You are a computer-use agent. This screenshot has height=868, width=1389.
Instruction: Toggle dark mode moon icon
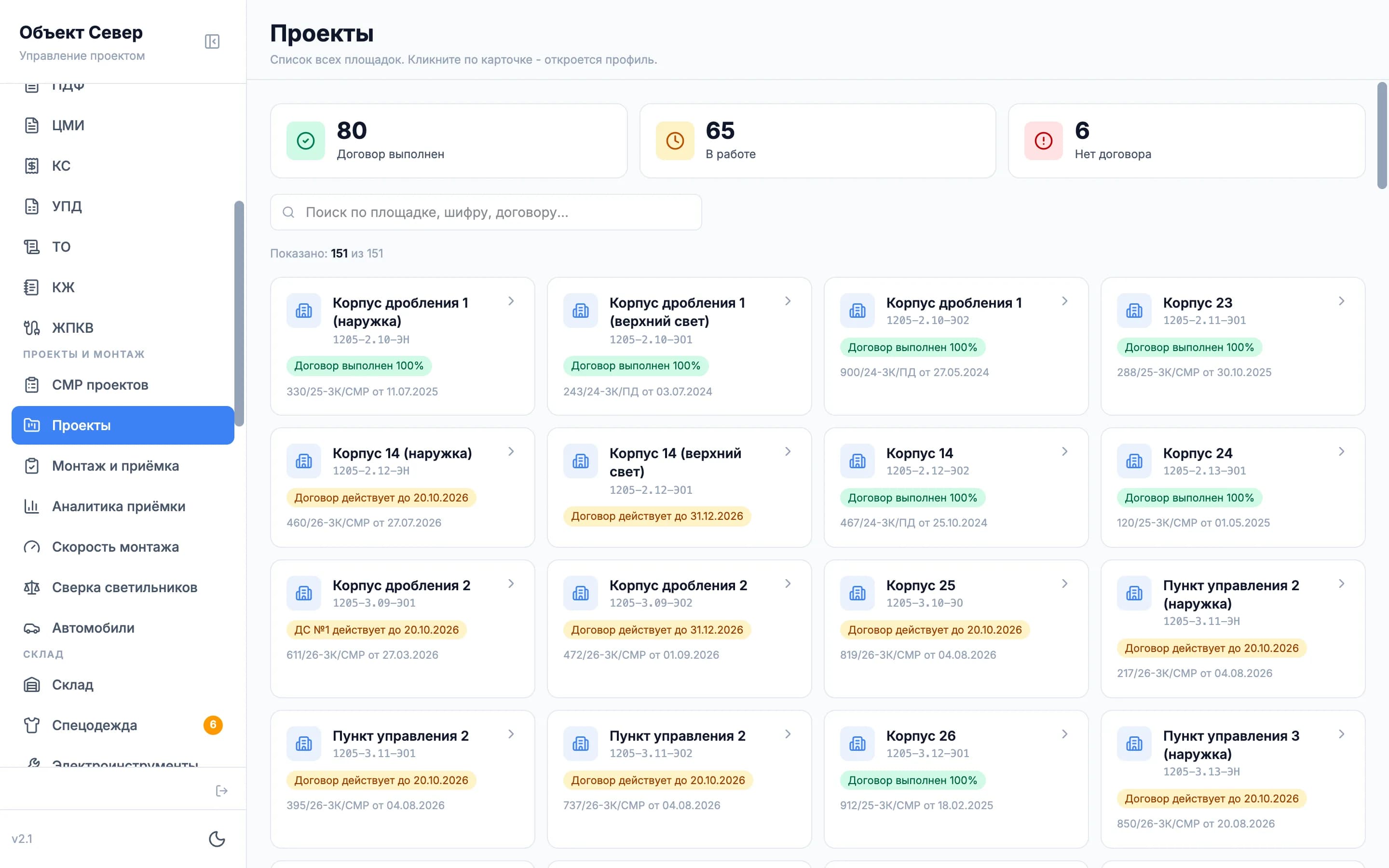click(217, 839)
